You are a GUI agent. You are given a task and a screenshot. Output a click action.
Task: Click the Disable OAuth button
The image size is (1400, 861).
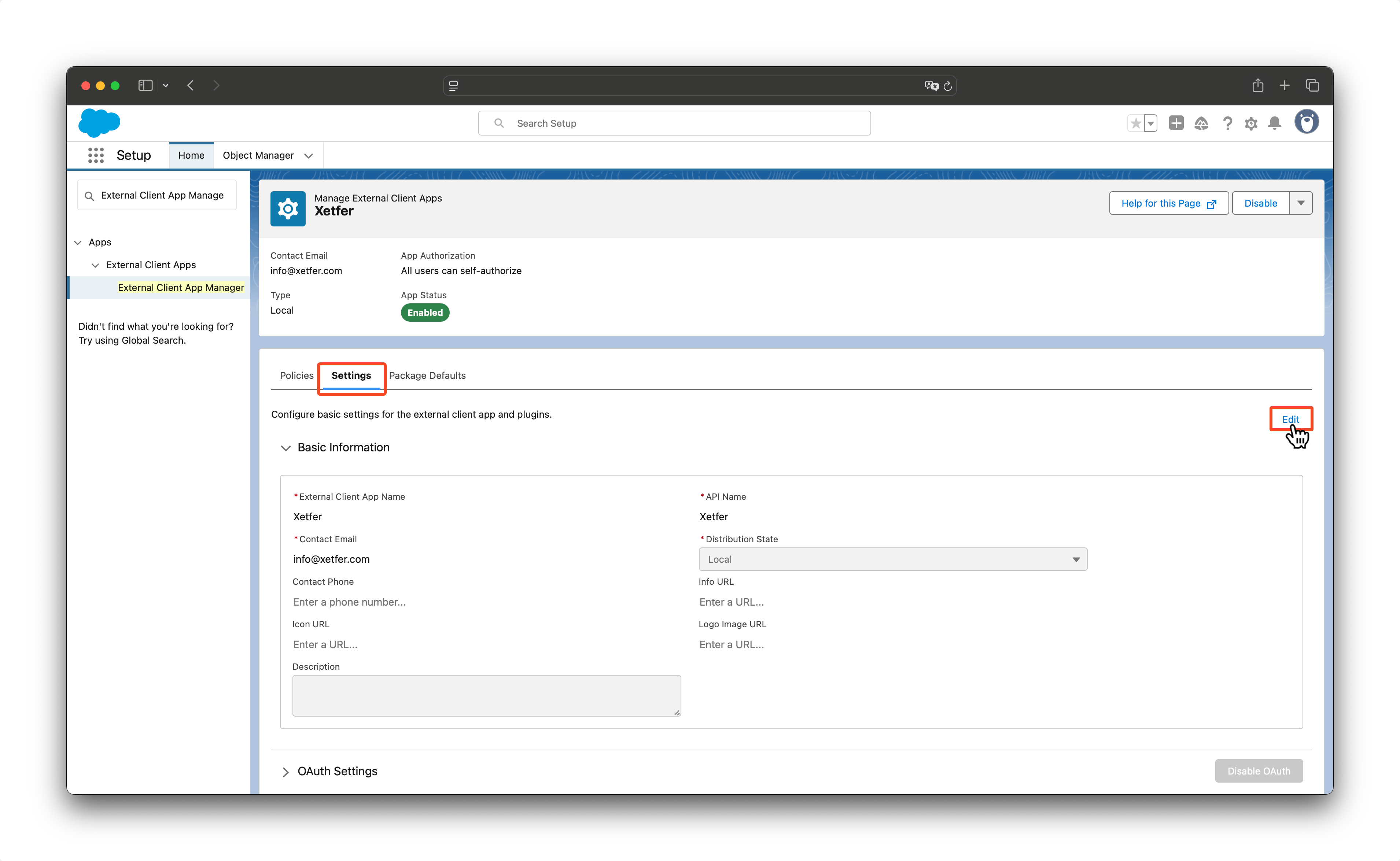[x=1259, y=771]
